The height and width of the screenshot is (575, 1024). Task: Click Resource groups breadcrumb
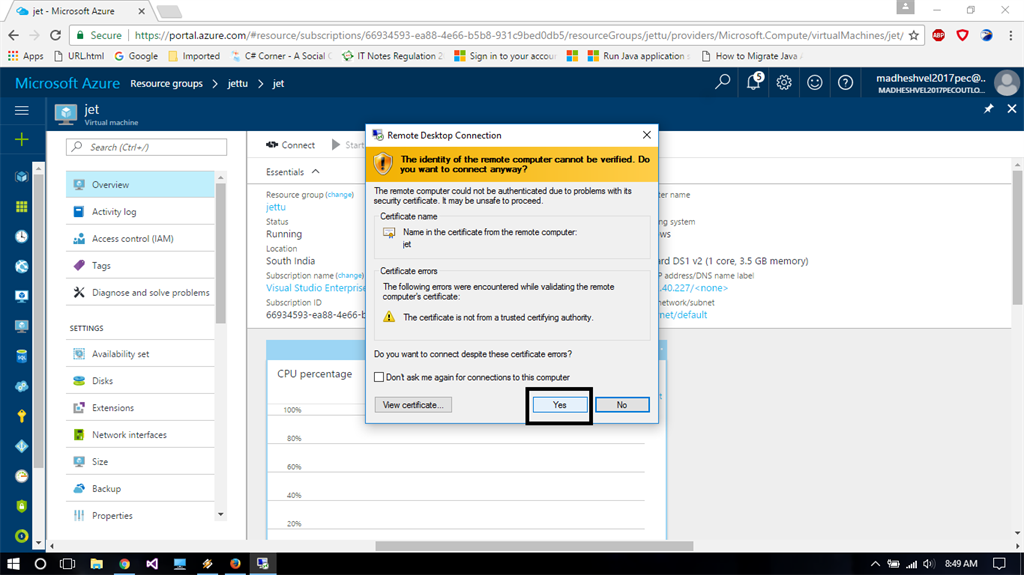[x=167, y=84]
